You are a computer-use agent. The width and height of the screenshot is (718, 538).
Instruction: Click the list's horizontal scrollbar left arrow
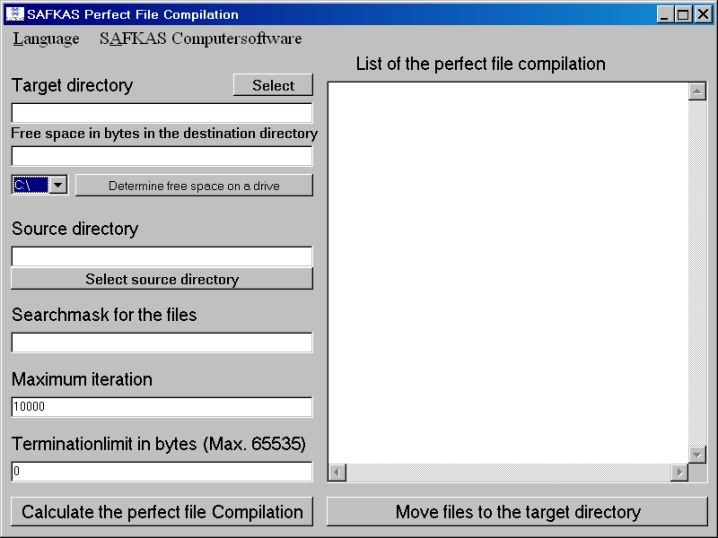pyautogui.click(x=338, y=471)
